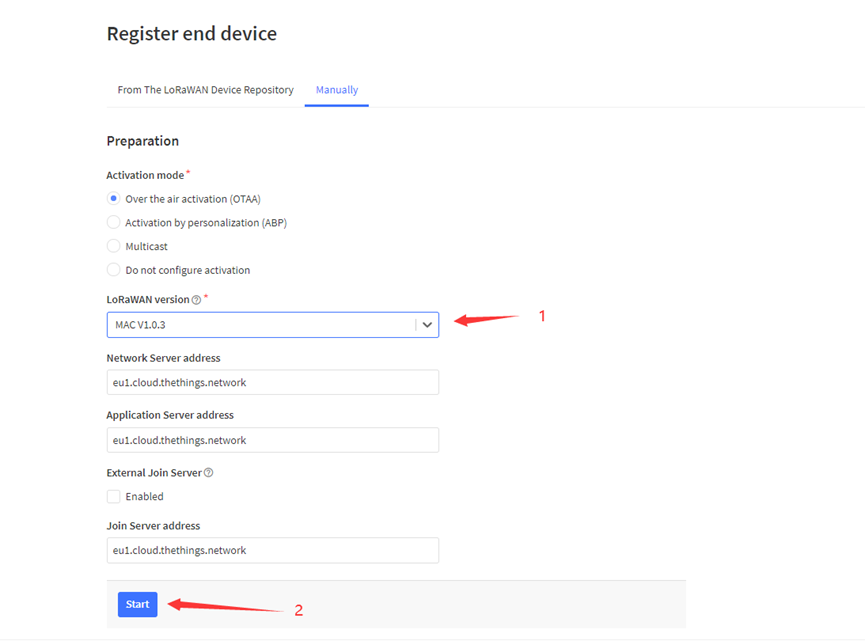Viewport: 865px width, 641px height.
Task: Click the Register end device heading
Action: pos(192,34)
